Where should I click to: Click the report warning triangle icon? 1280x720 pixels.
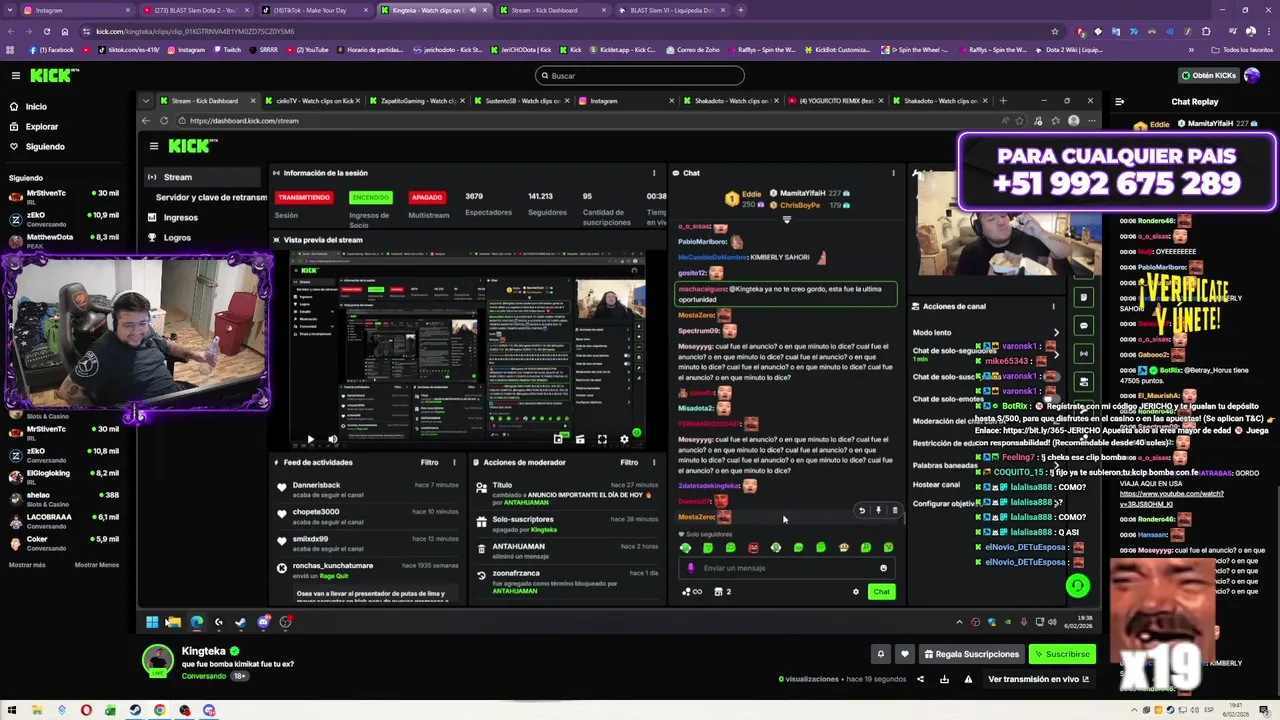coord(968,680)
